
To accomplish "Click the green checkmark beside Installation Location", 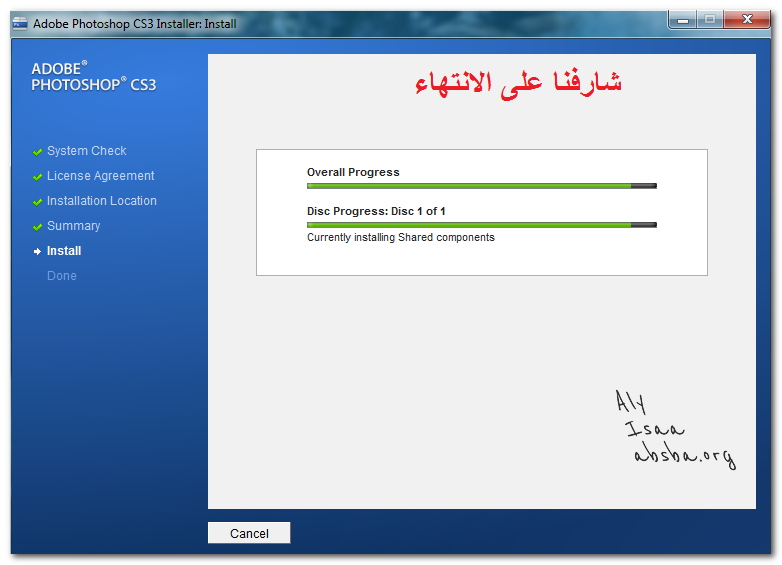I will tap(37, 202).
